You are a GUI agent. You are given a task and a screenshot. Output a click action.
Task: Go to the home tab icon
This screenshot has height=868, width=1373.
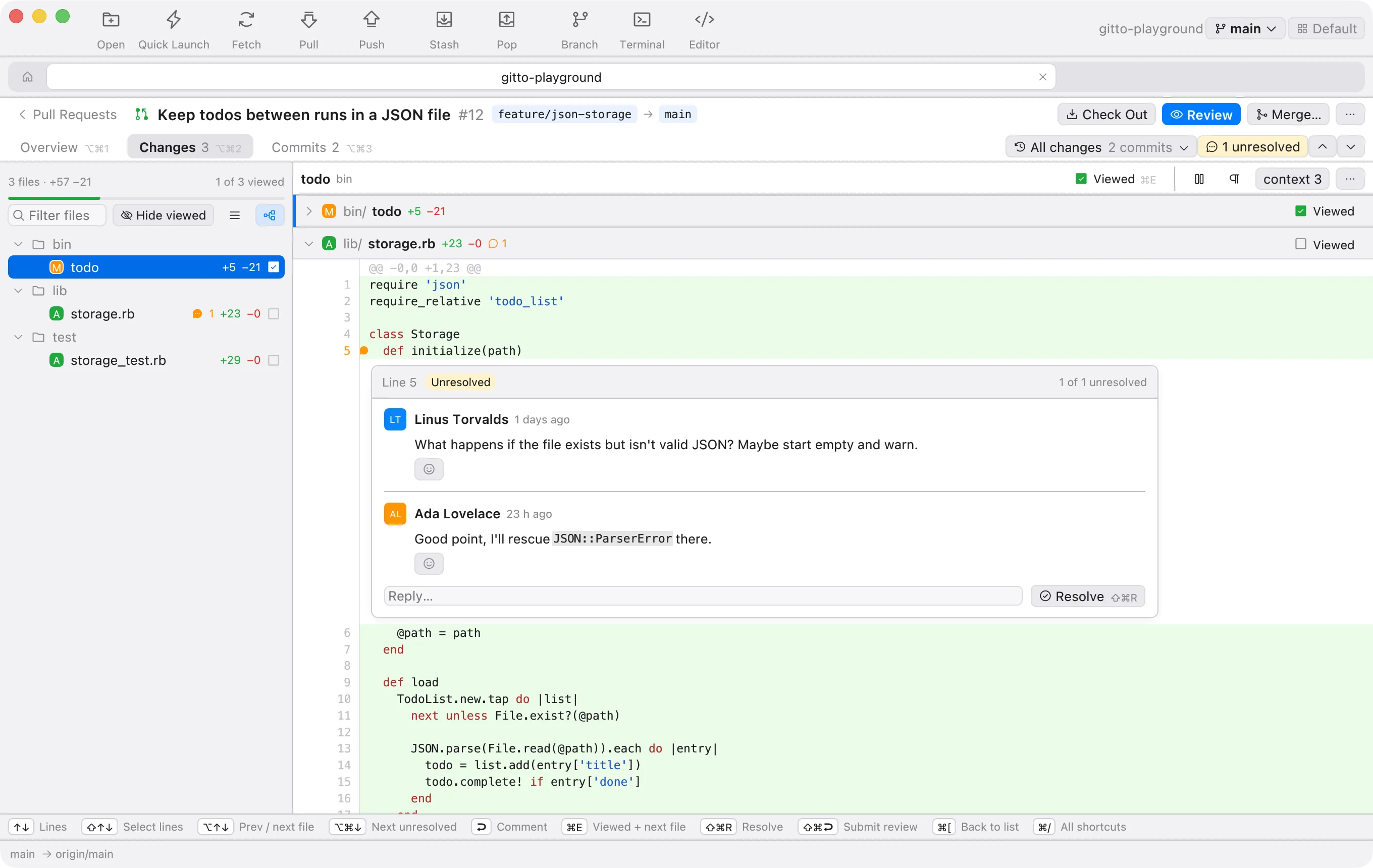pos(27,77)
